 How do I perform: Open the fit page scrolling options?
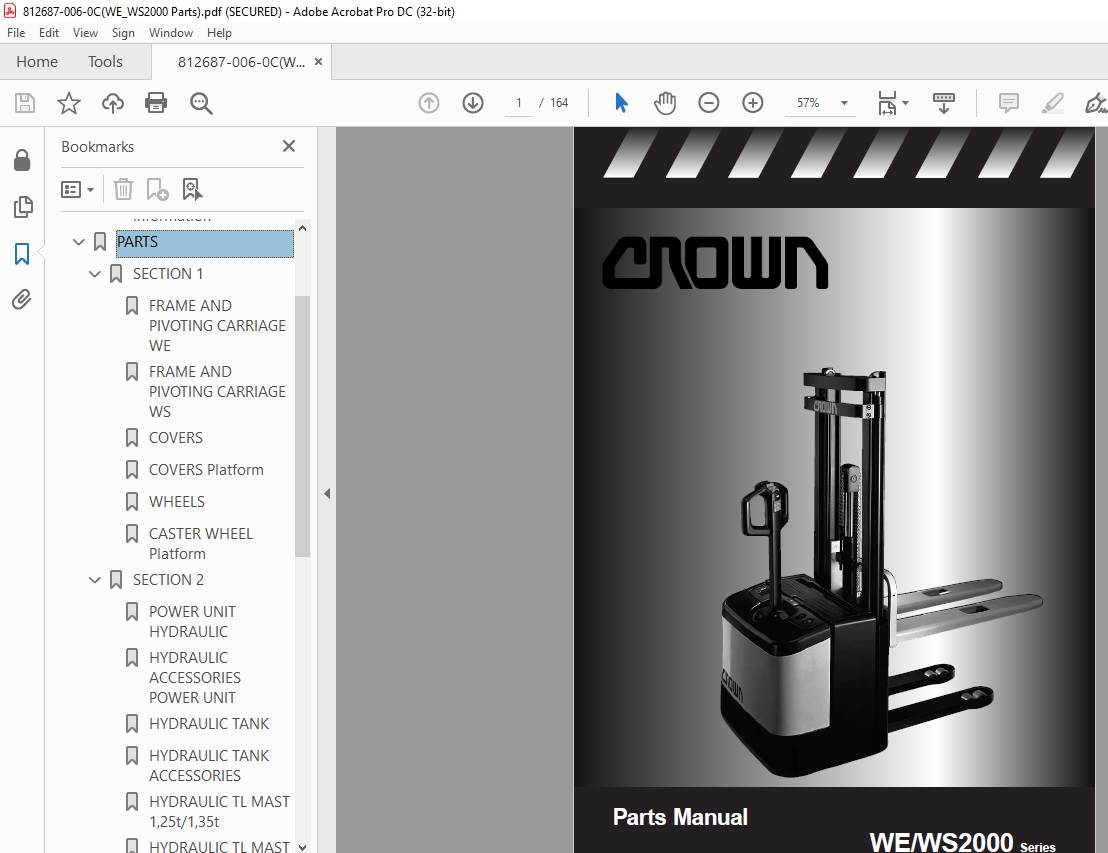click(893, 103)
